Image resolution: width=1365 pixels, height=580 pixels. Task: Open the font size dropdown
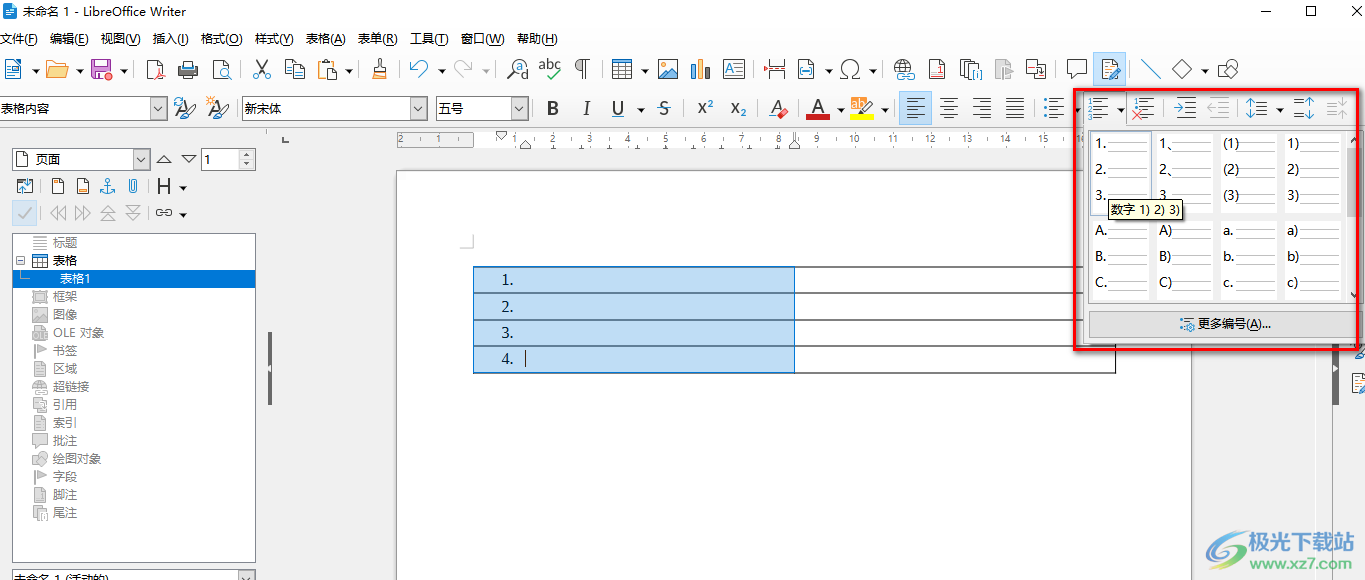(x=519, y=108)
